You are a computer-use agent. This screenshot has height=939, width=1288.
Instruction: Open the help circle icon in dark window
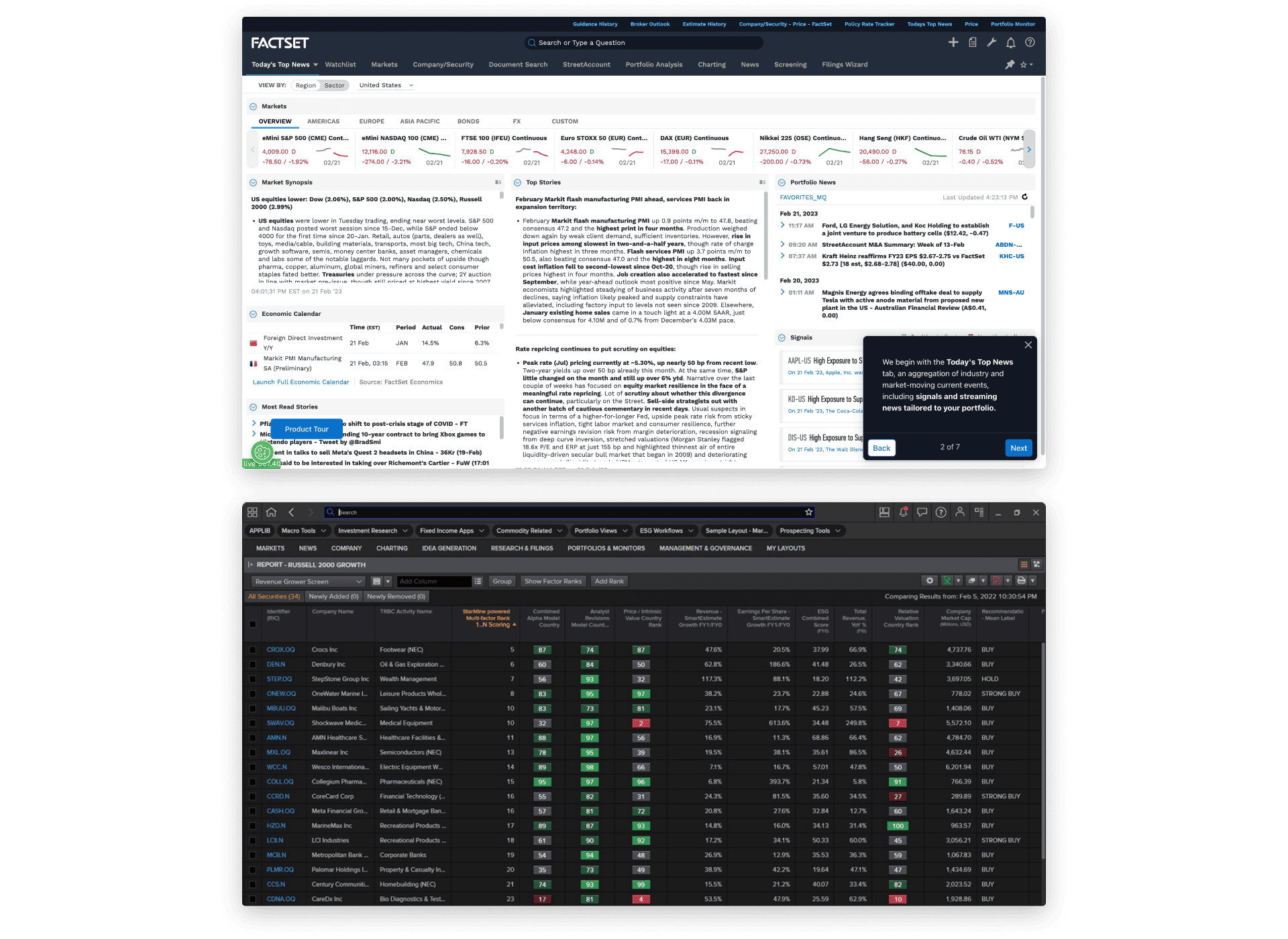[x=941, y=512]
